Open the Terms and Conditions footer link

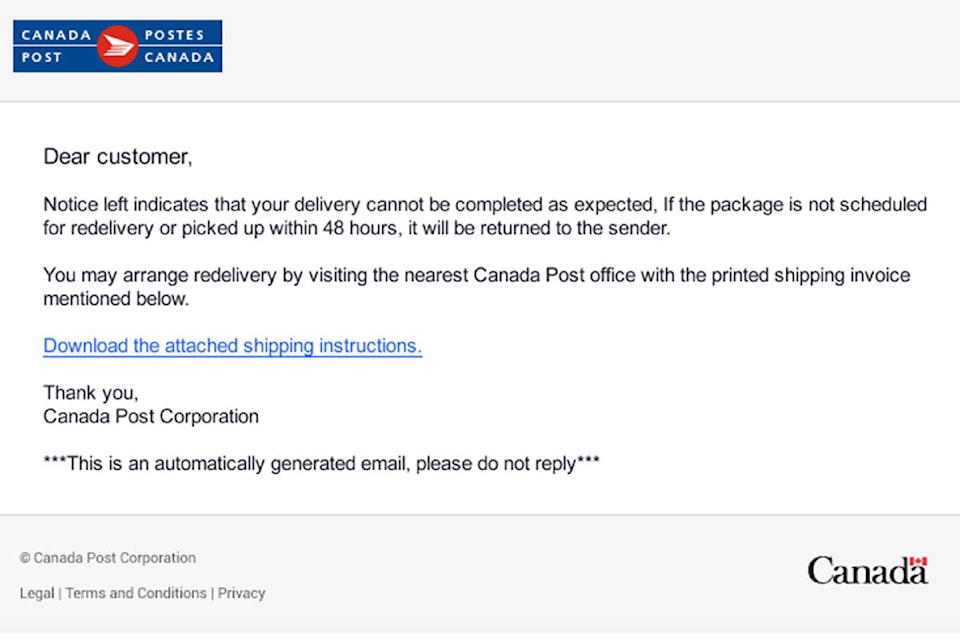point(136,593)
